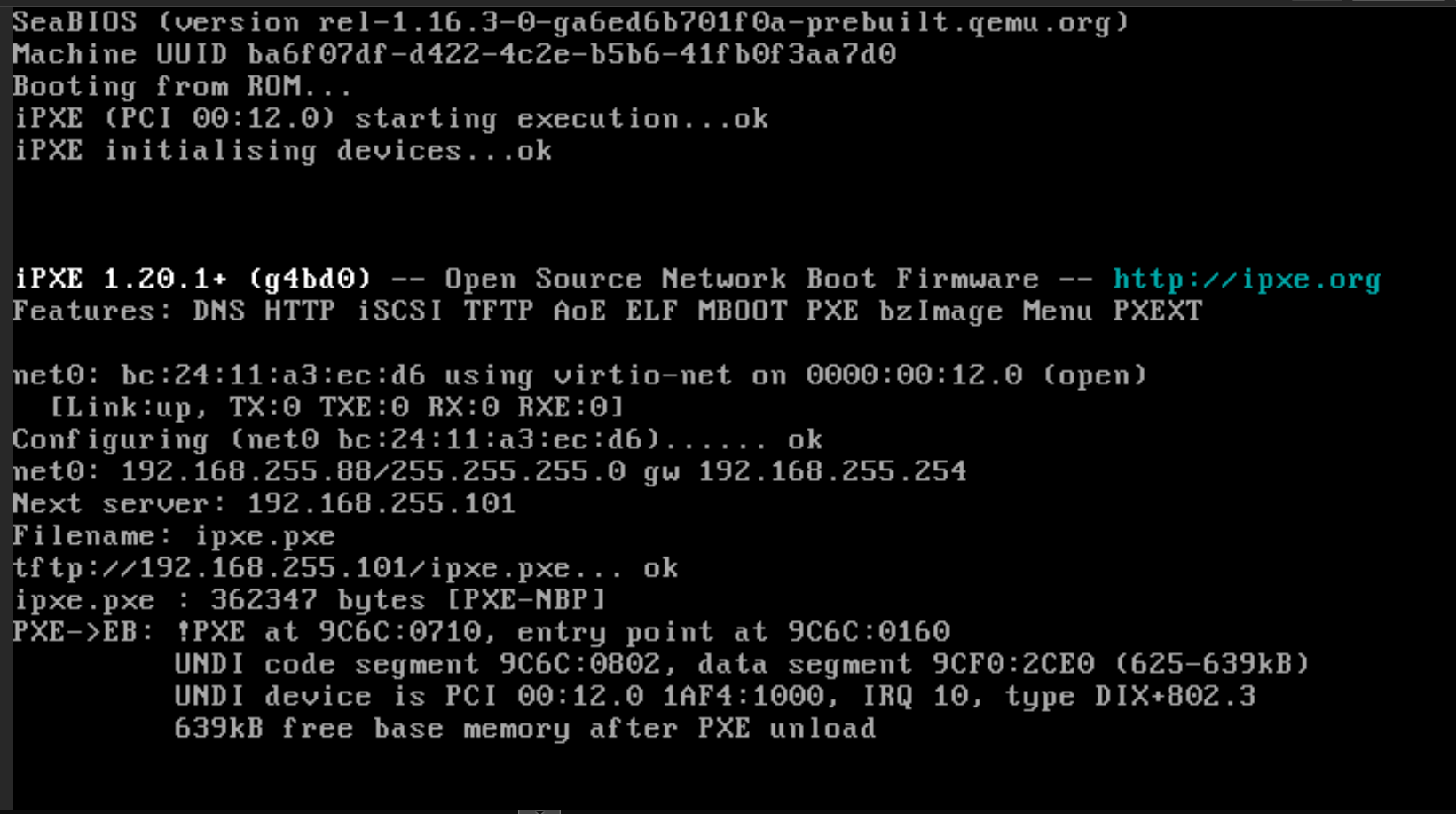Image resolution: width=1456 pixels, height=814 pixels.
Task: Click the http://ipxe.org link
Action: coord(1247,280)
